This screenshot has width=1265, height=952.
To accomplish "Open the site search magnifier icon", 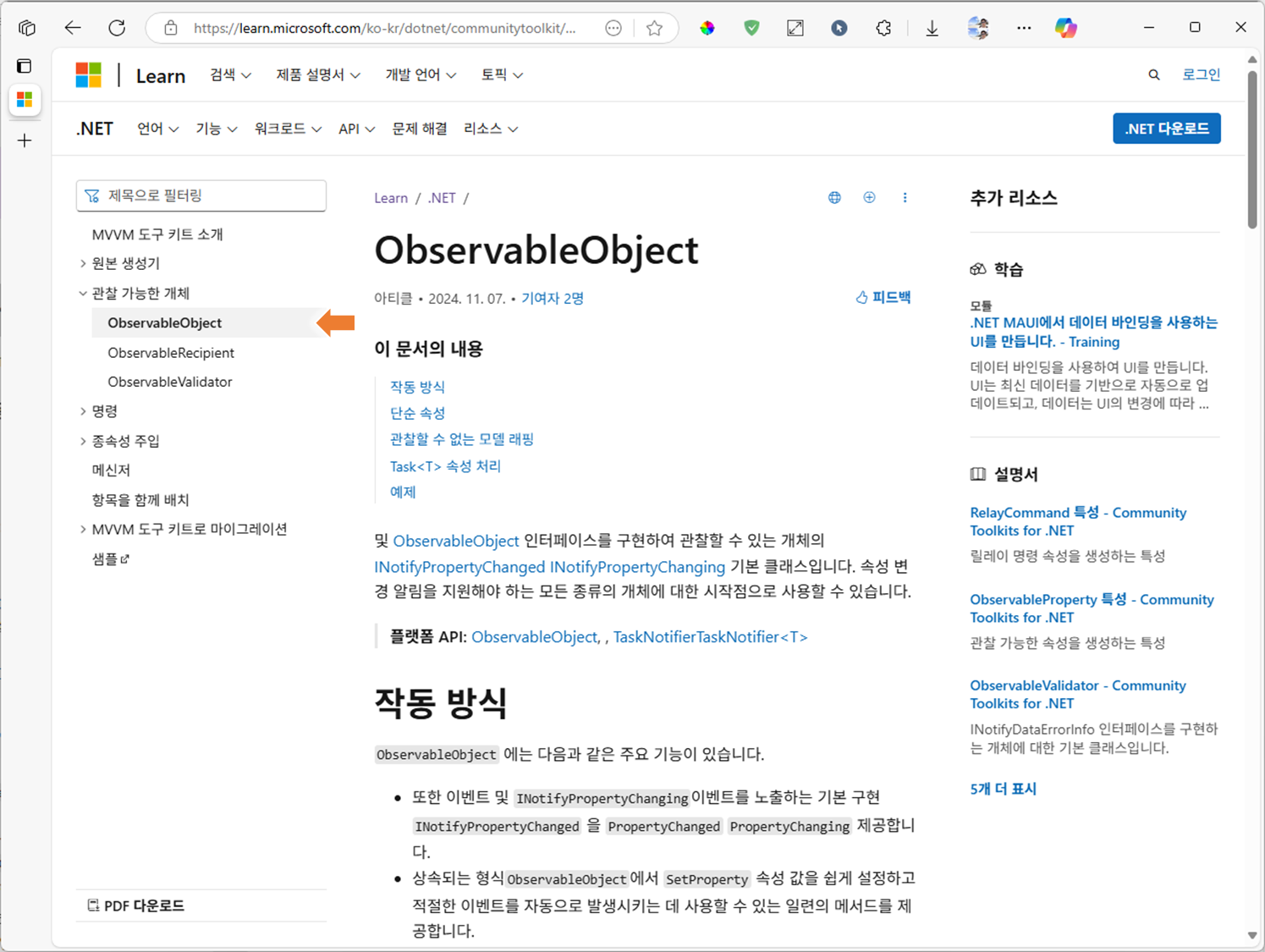I will 1153,75.
